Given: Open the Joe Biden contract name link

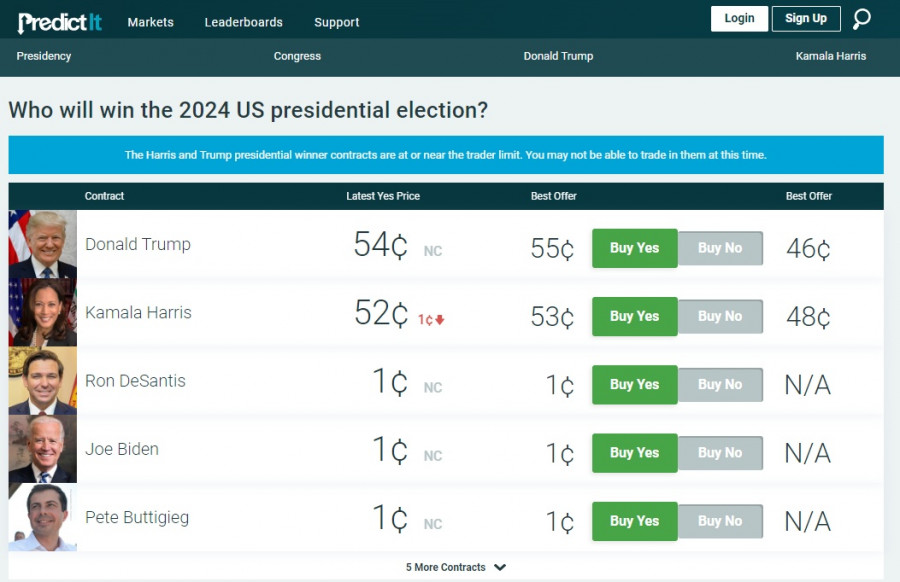Looking at the screenshot, I should (122, 449).
